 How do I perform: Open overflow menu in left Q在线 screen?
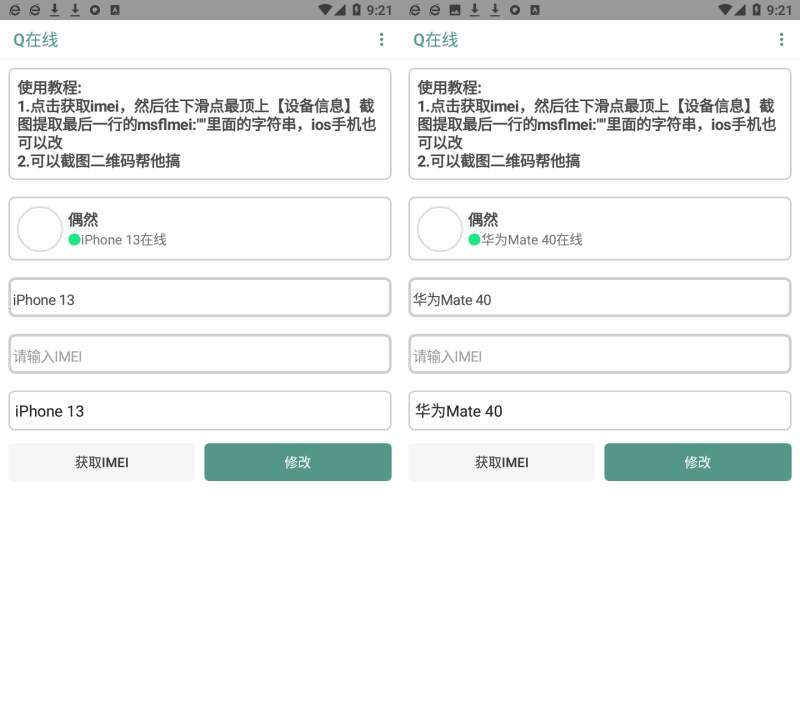(381, 40)
